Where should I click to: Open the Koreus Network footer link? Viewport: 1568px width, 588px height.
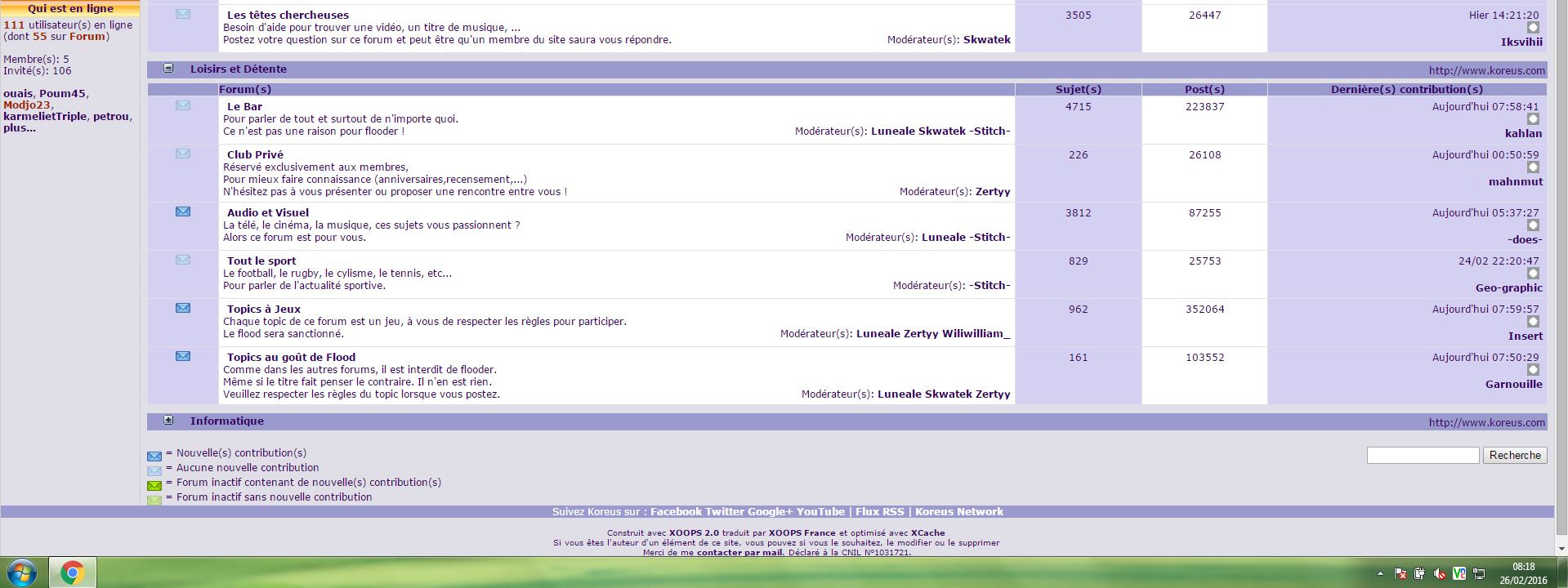tap(958, 512)
